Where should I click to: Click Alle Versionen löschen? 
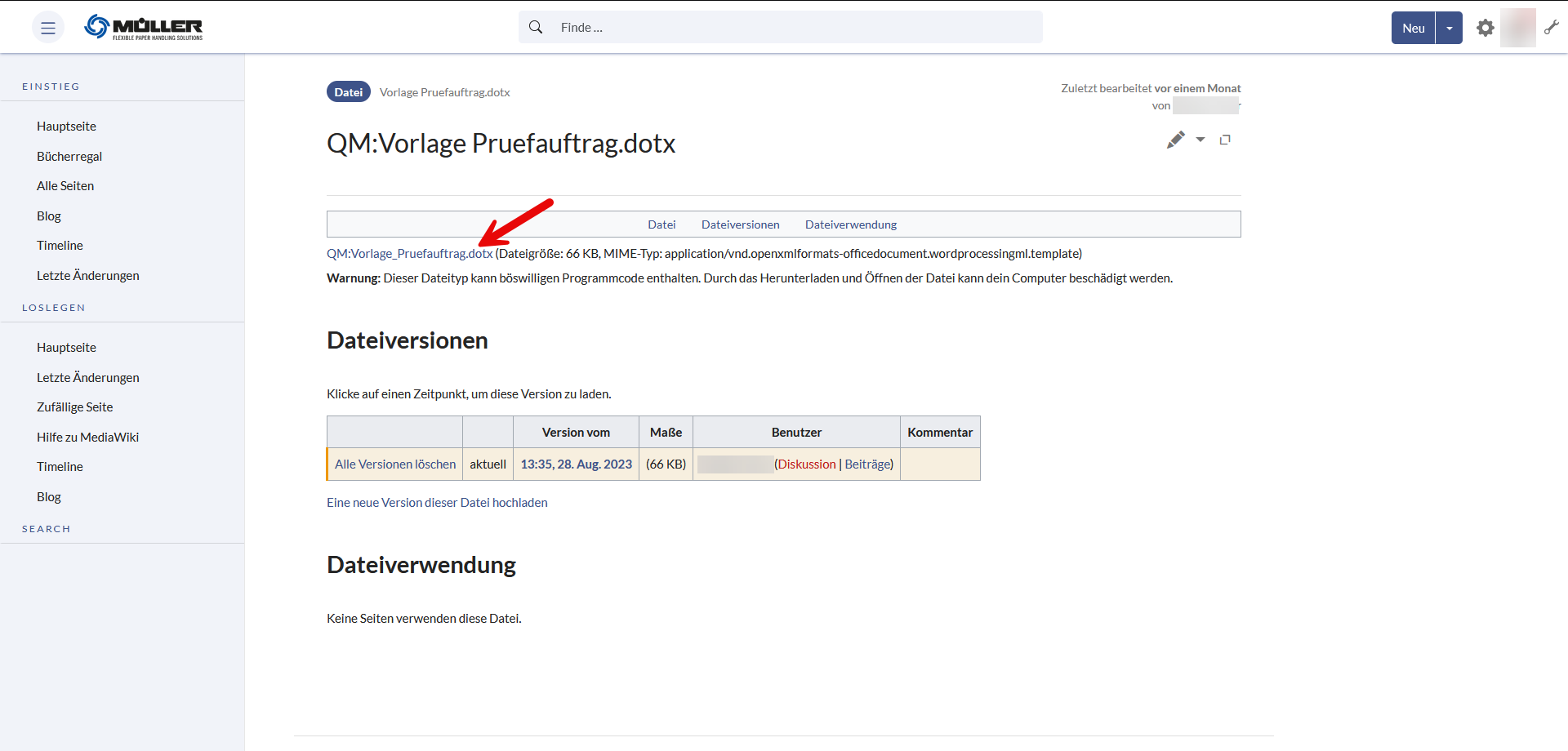[x=395, y=464]
